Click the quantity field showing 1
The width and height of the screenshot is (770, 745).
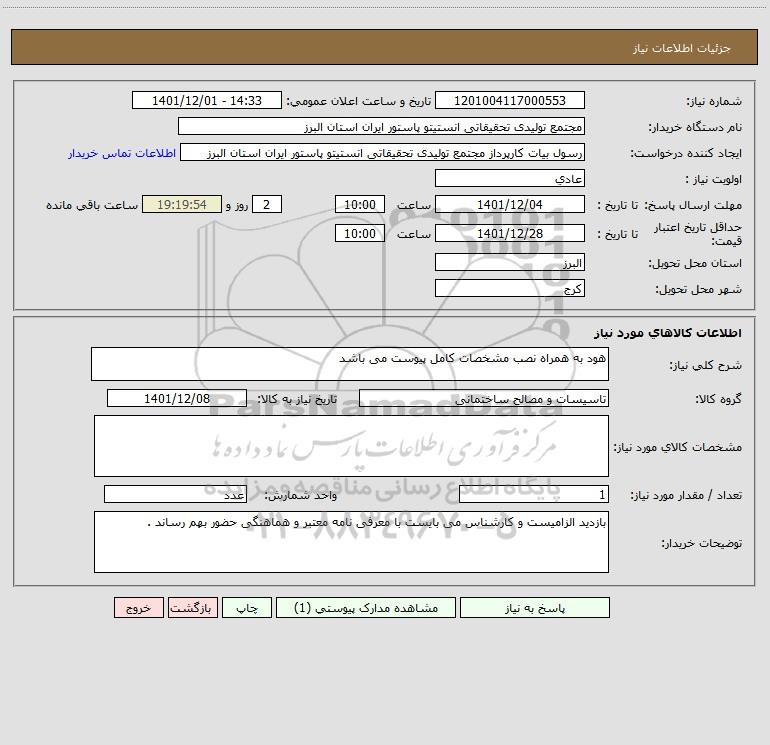[x=534, y=495]
